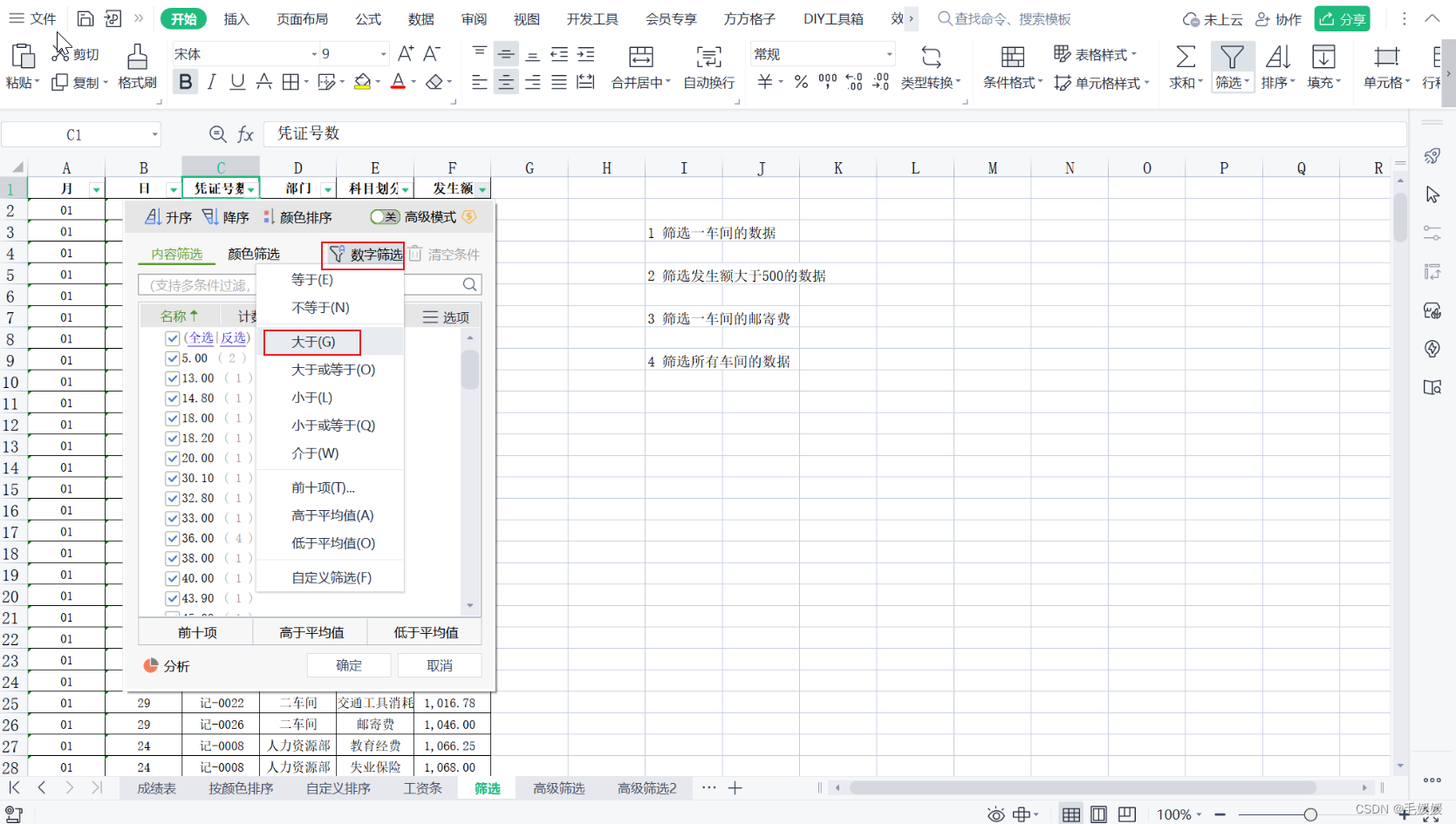Viewport: 1456px width, 824px height.
Task: Click the Fill (填充) icon
Action: 1323,57
